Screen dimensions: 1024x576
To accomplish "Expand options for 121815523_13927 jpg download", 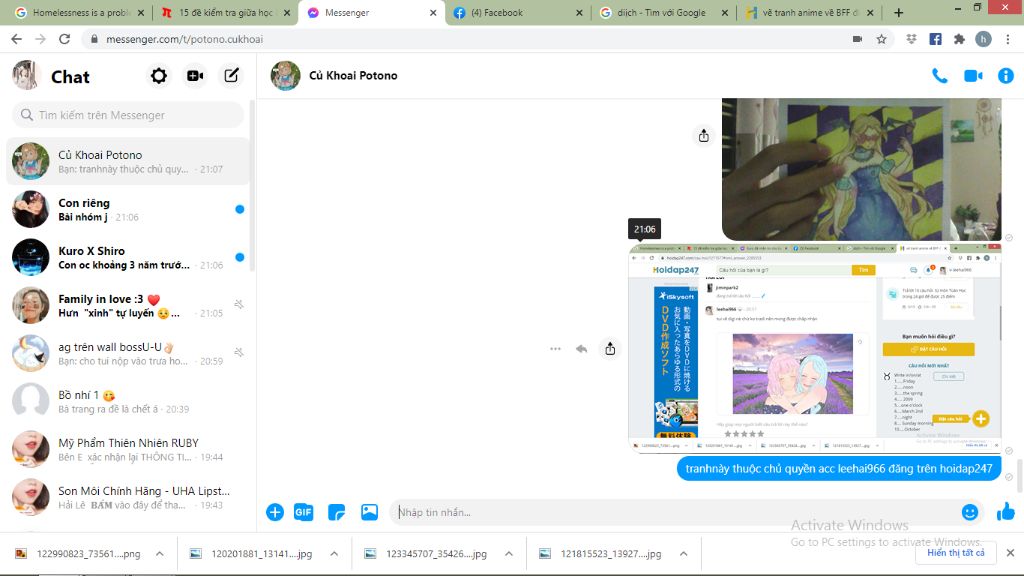I will coord(683,554).
